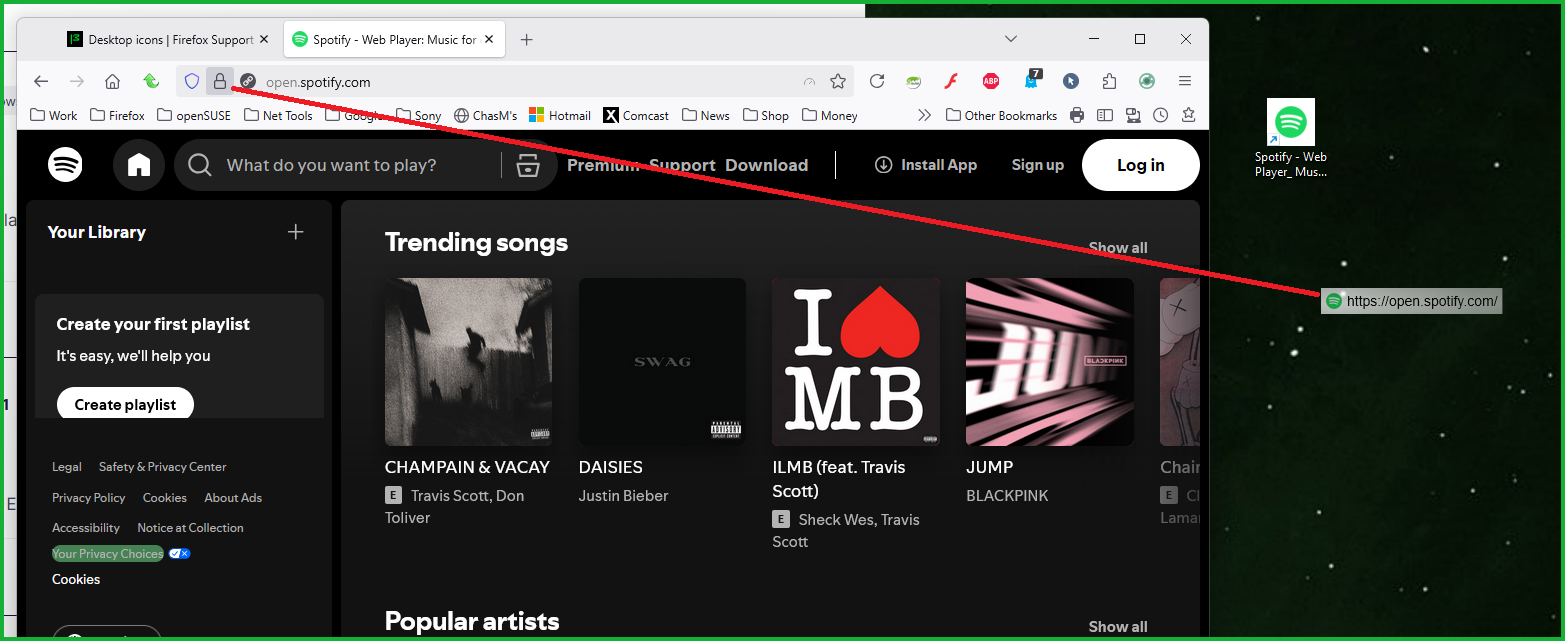Close the Desktop icons Firefox Support tab
The image size is (1565, 641).
pos(264,40)
